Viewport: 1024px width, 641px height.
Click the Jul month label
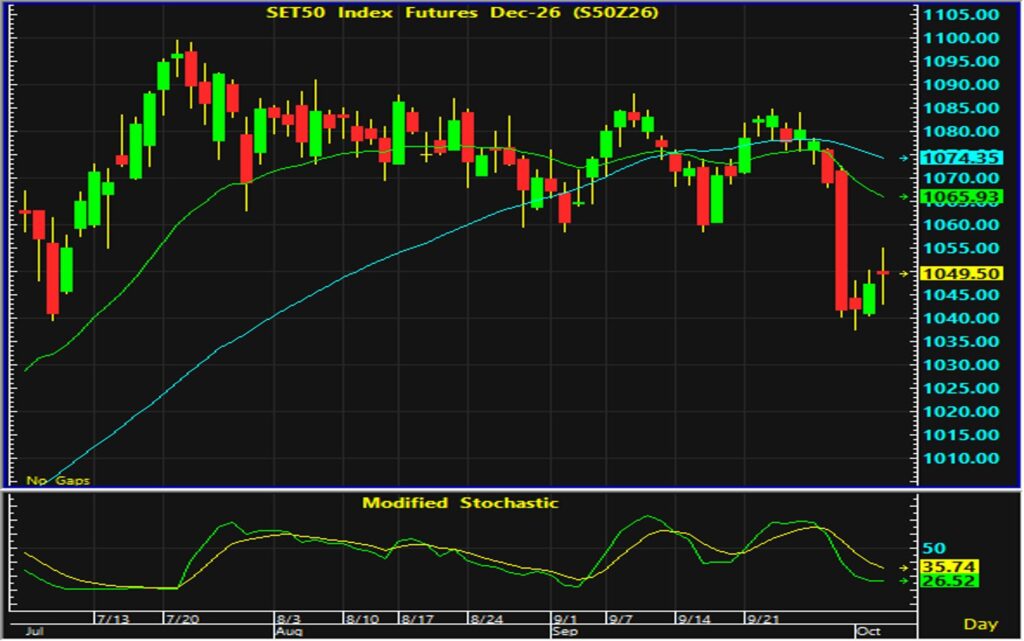point(34,631)
